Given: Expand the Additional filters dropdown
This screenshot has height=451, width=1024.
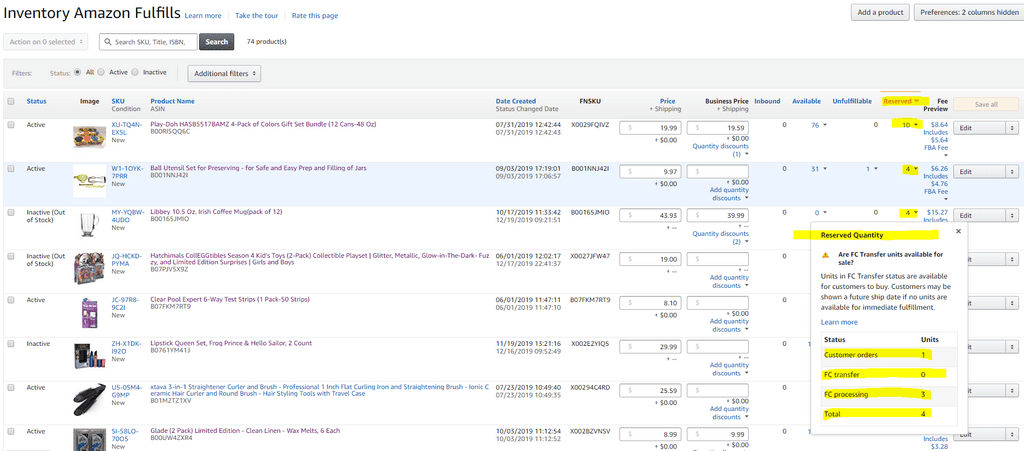Looking at the screenshot, I should (224, 74).
